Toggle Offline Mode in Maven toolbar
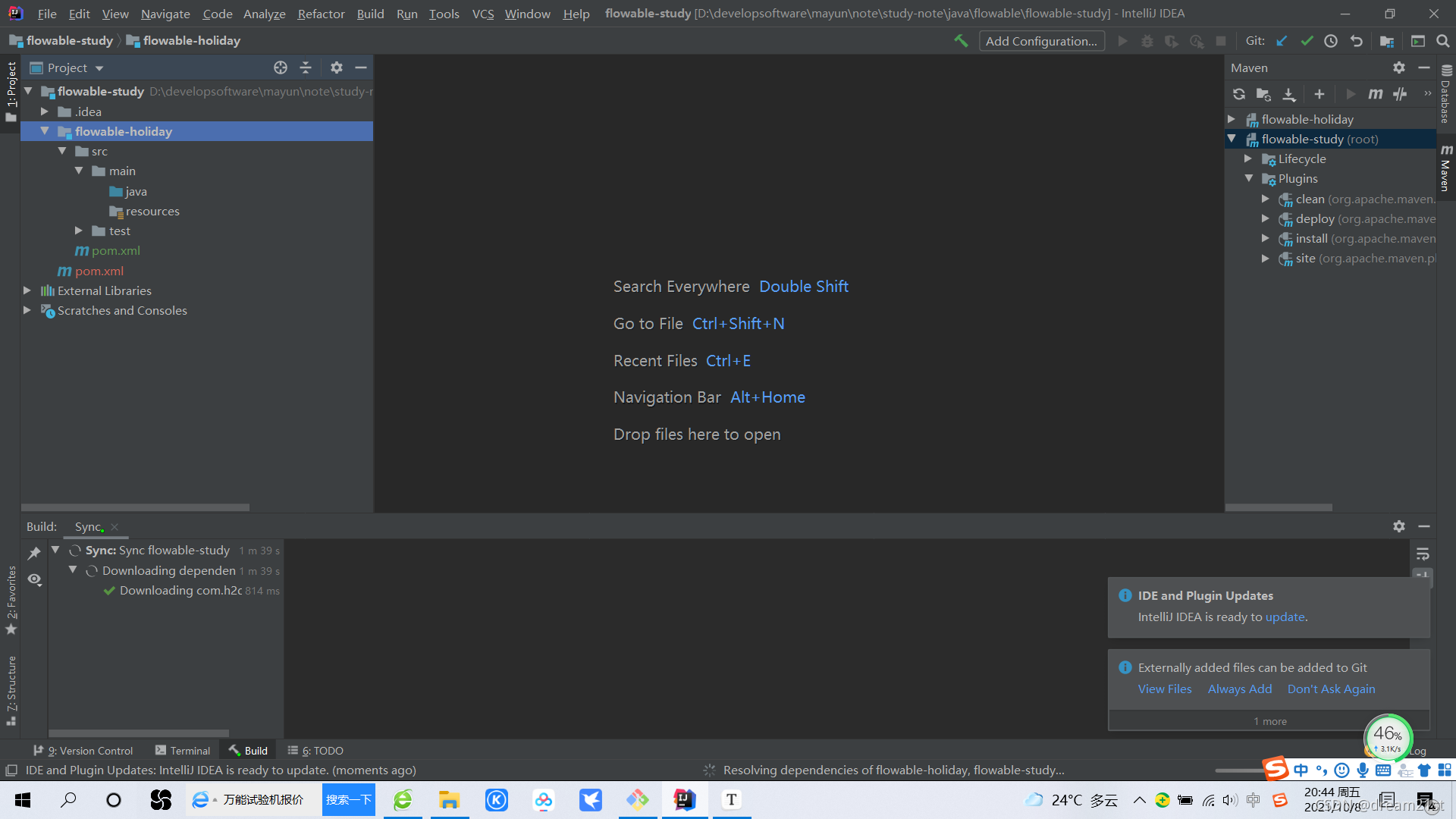The image size is (1456, 819). click(1400, 94)
